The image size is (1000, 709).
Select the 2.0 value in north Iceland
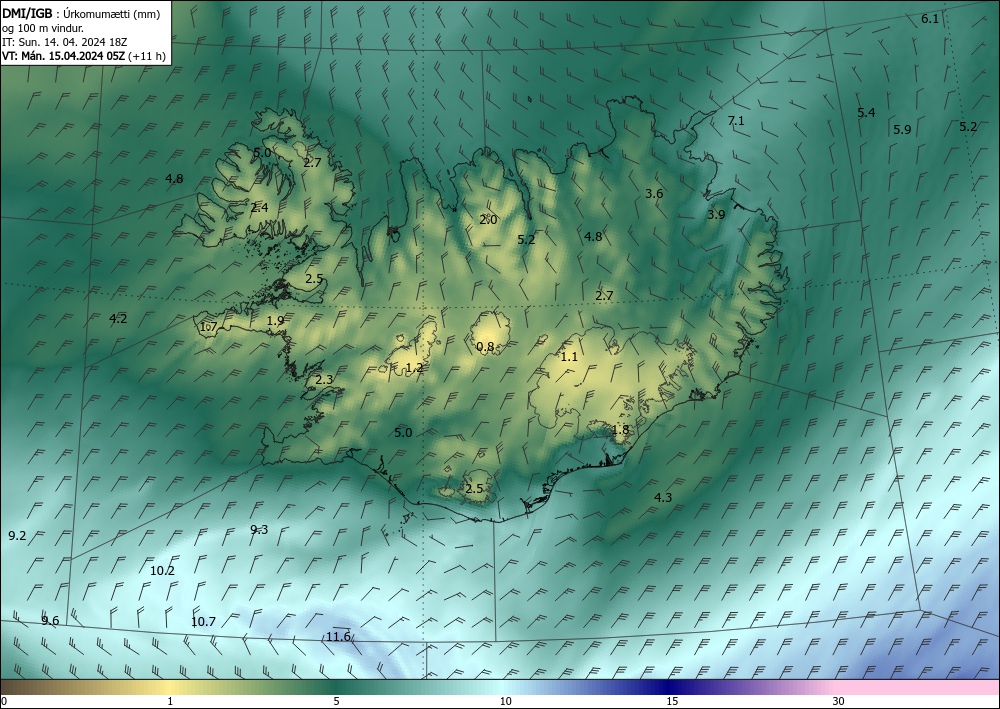pos(489,219)
